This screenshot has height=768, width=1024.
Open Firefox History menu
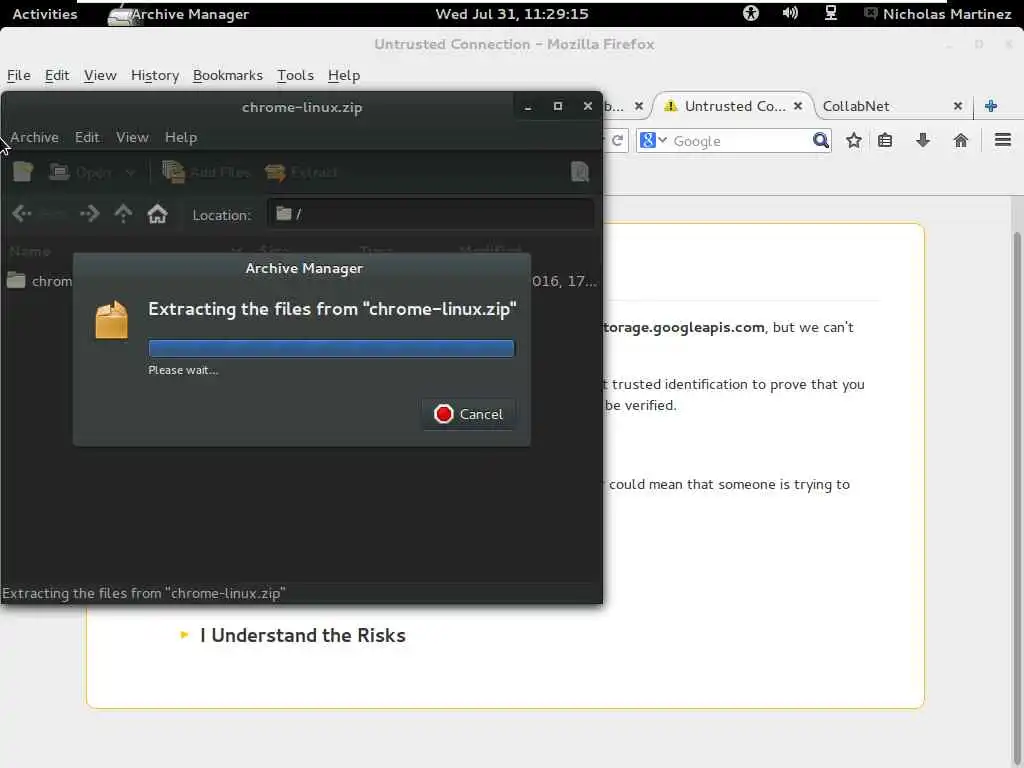click(x=155, y=75)
